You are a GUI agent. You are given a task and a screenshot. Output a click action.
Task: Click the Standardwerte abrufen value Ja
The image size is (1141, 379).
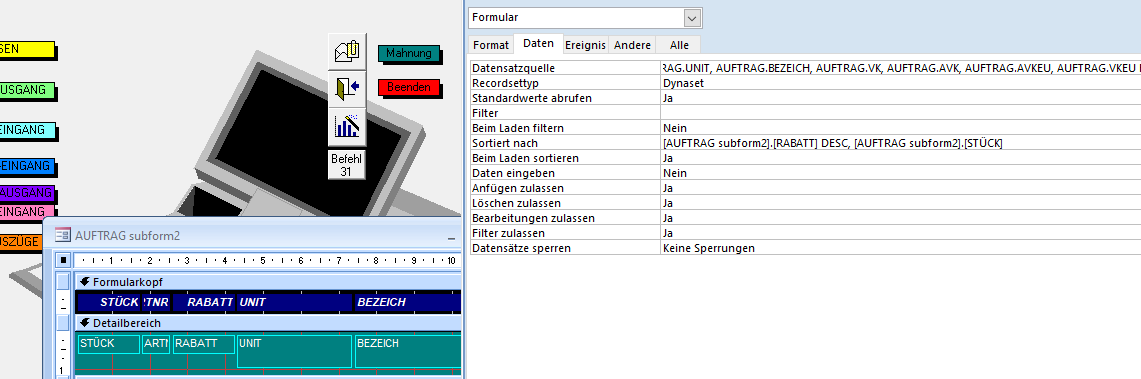coord(901,97)
